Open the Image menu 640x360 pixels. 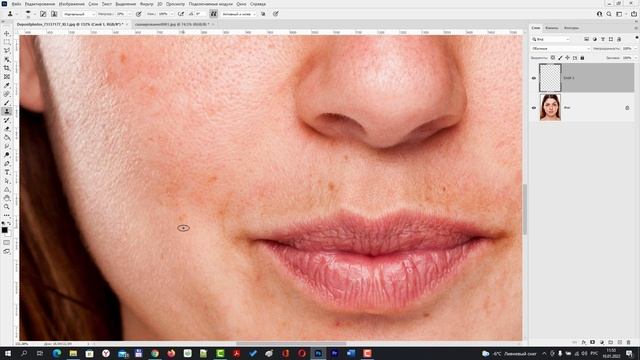click(72, 4)
